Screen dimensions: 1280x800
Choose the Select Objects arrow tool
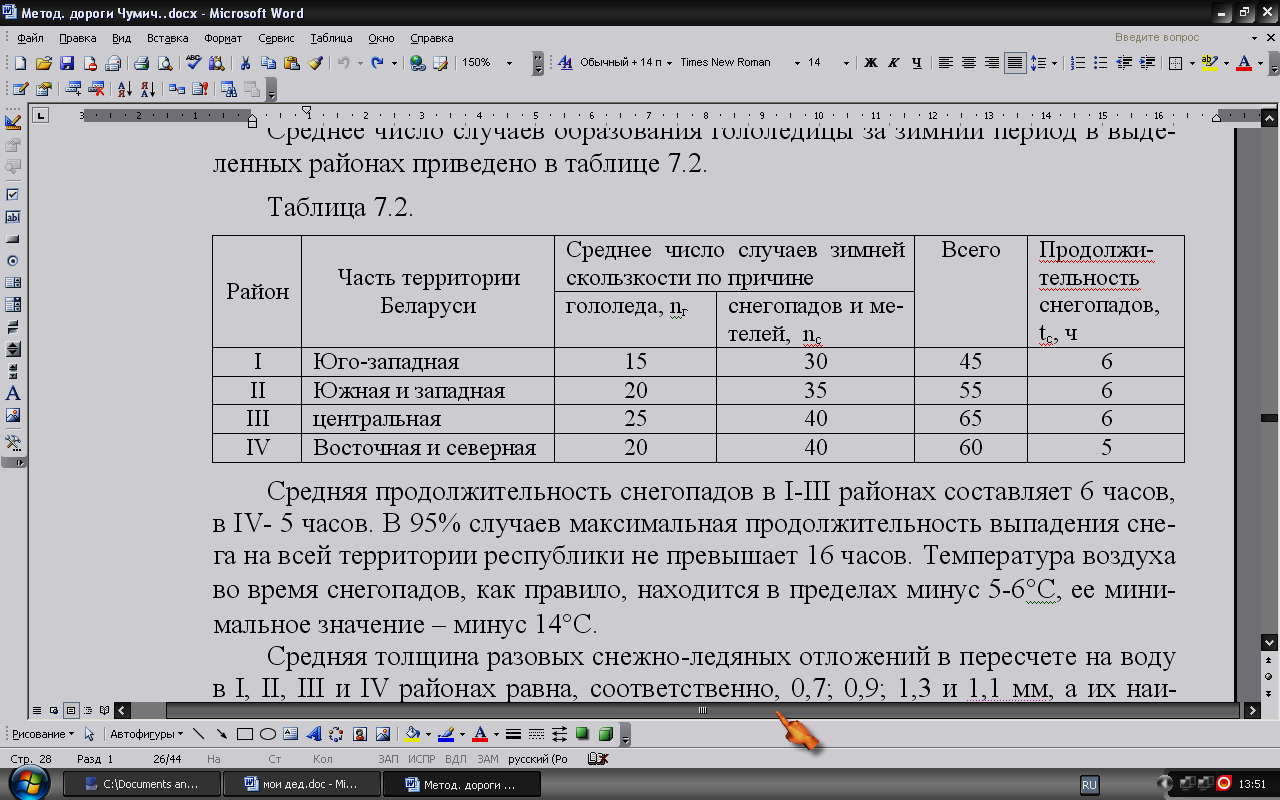tap(89, 734)
